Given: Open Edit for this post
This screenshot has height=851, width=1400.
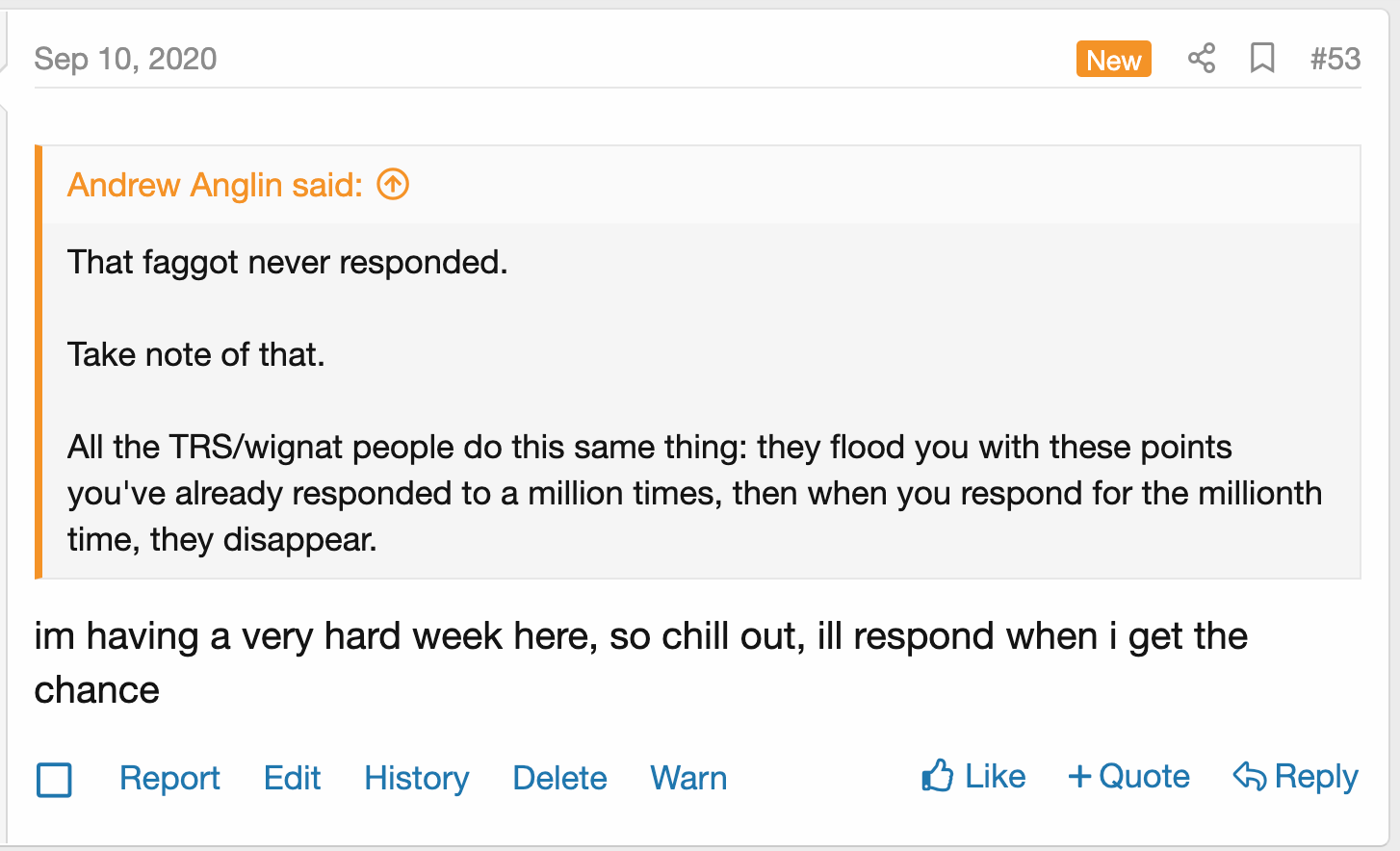Looking at the screenshot, I should (x=292, y=778).
